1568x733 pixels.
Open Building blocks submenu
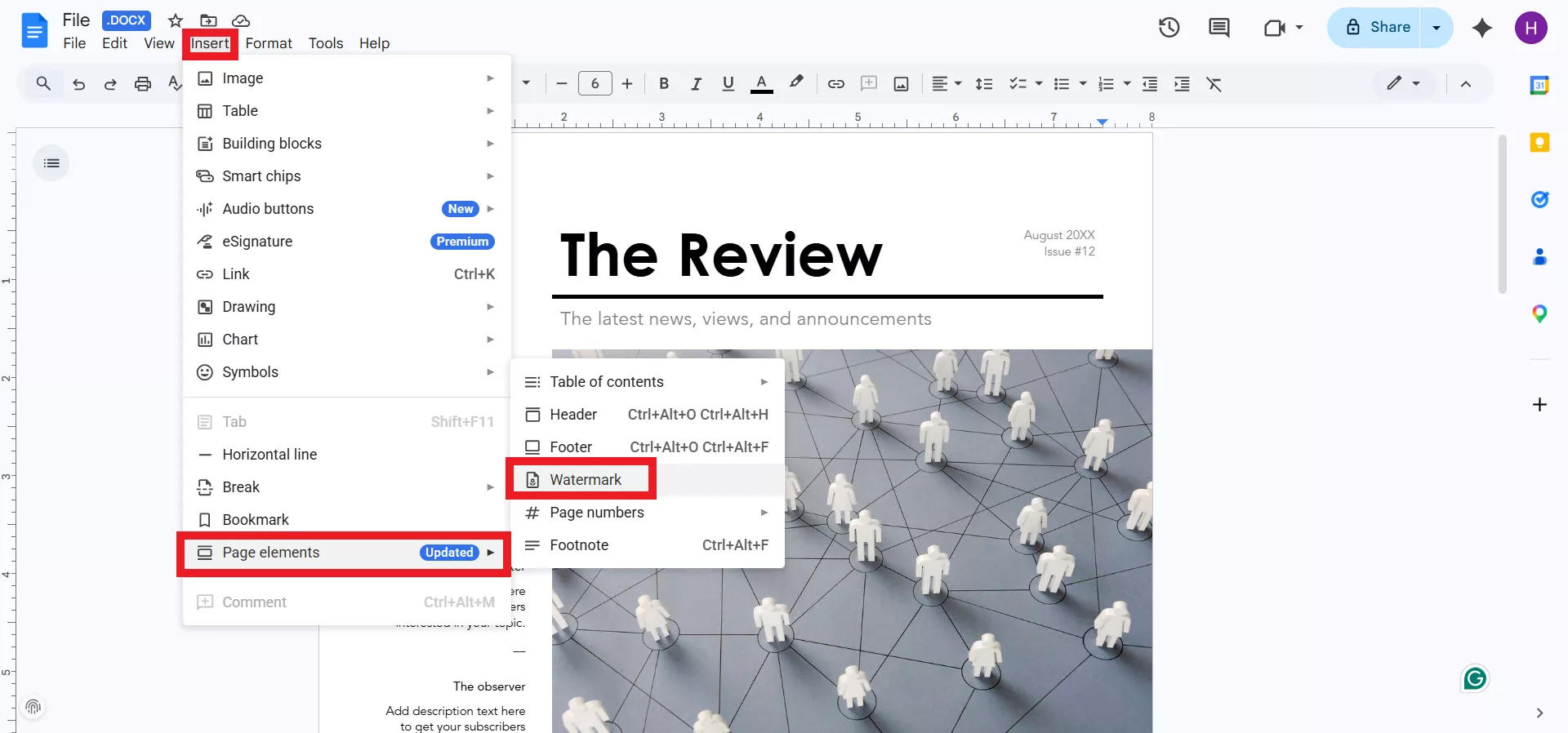pos(347,144)
